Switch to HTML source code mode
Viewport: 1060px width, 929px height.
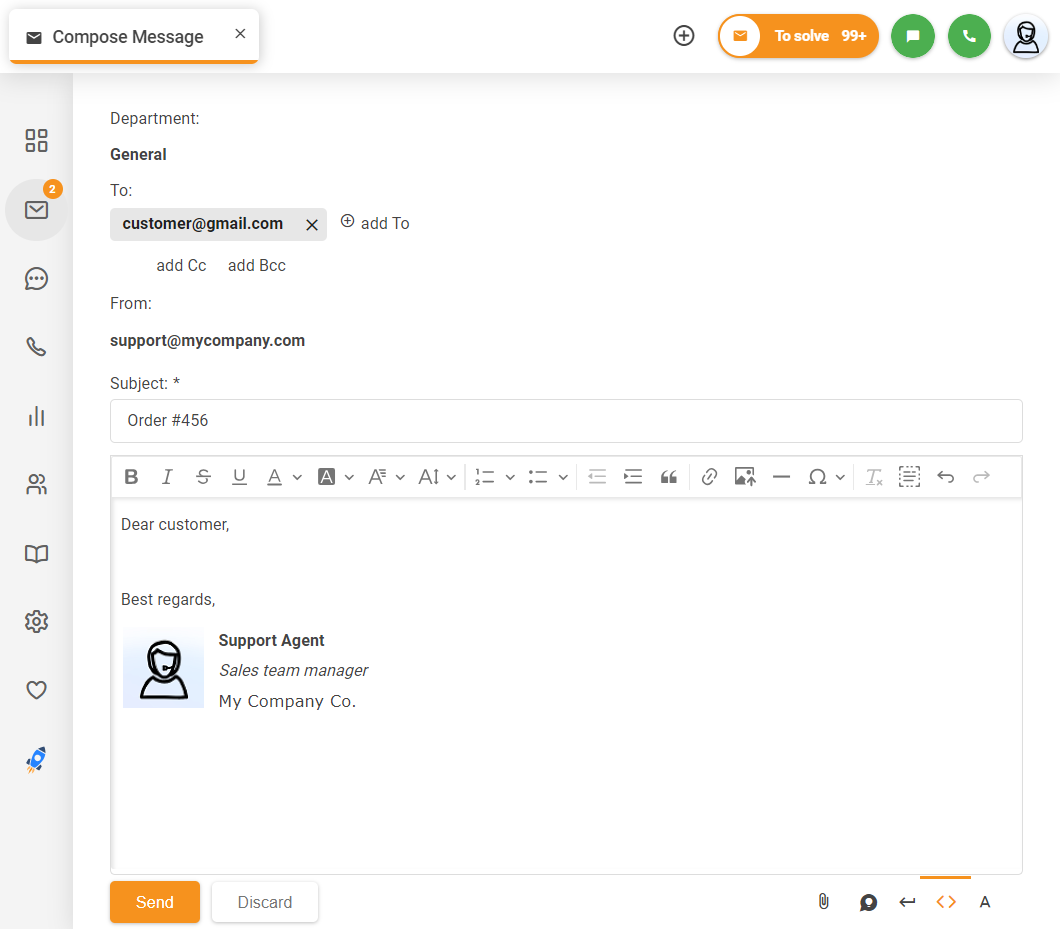pyautogui.click(x=945, y=902)
